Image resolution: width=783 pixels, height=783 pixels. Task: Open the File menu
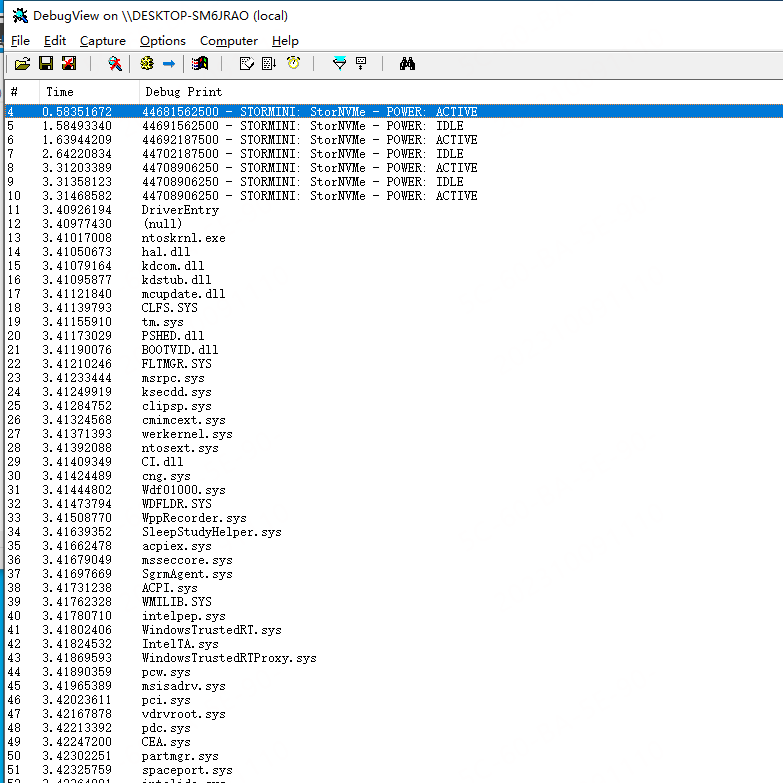(20, 41)
